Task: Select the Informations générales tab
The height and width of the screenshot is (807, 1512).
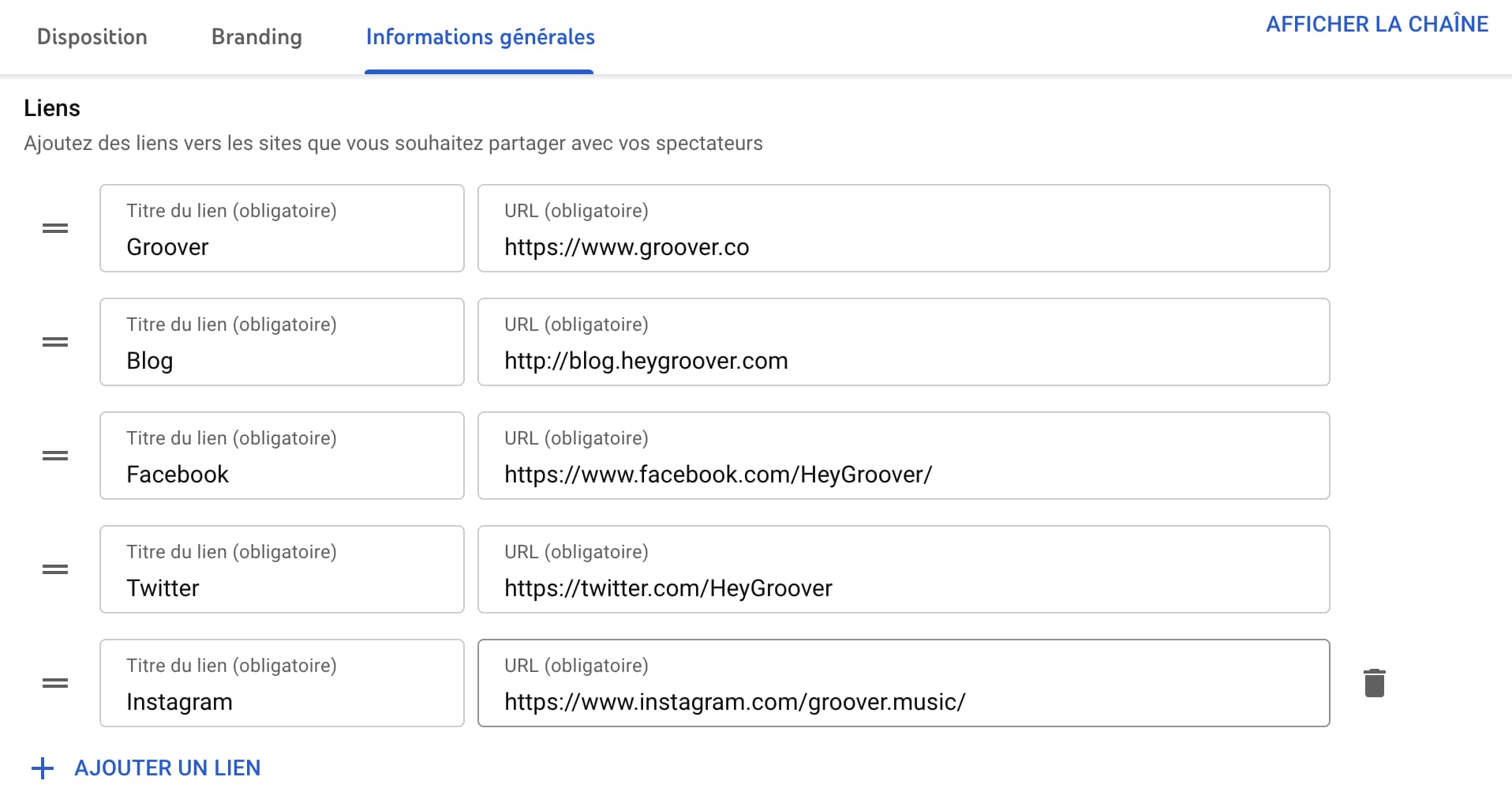Action: (x=480, y=37)
